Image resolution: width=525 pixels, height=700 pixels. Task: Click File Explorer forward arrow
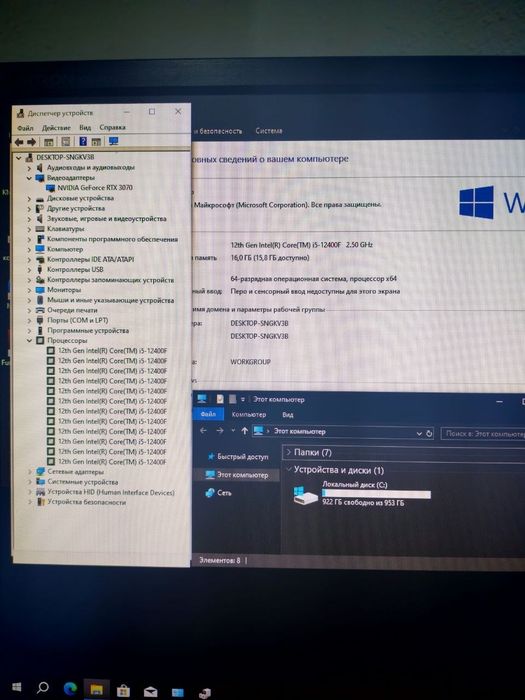220,431
